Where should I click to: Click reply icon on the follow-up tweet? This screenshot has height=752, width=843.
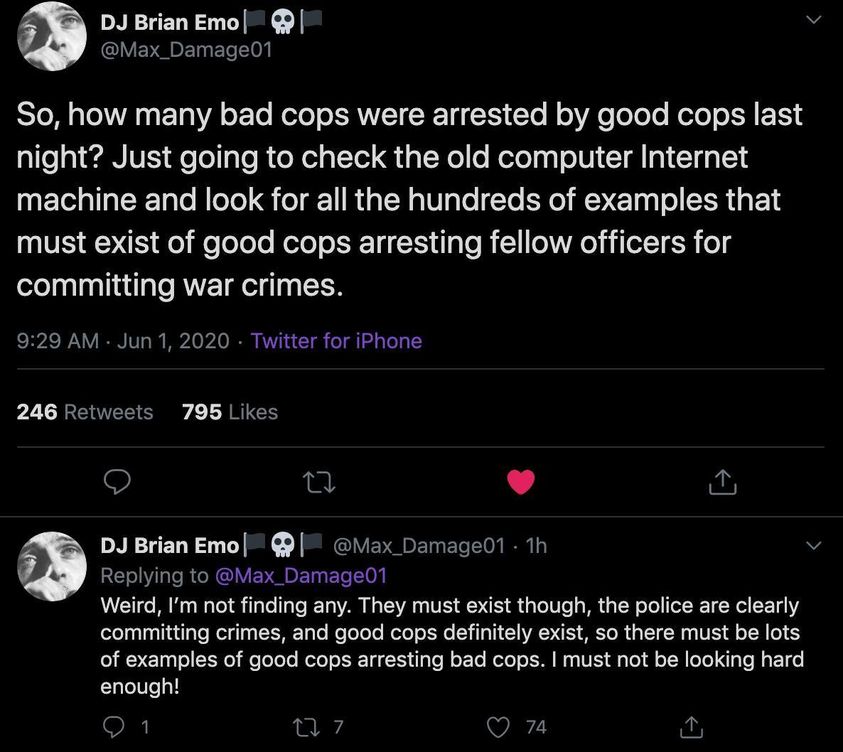(116, 727)
